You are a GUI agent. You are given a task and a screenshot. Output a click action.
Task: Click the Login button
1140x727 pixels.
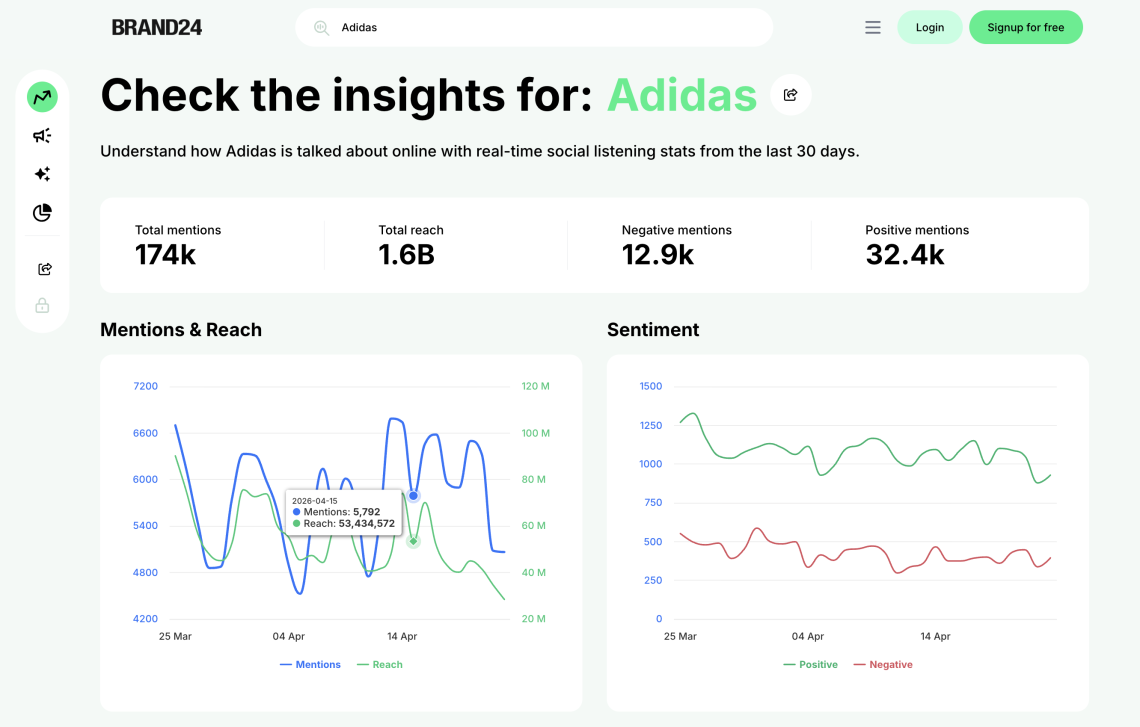point(929,28)
